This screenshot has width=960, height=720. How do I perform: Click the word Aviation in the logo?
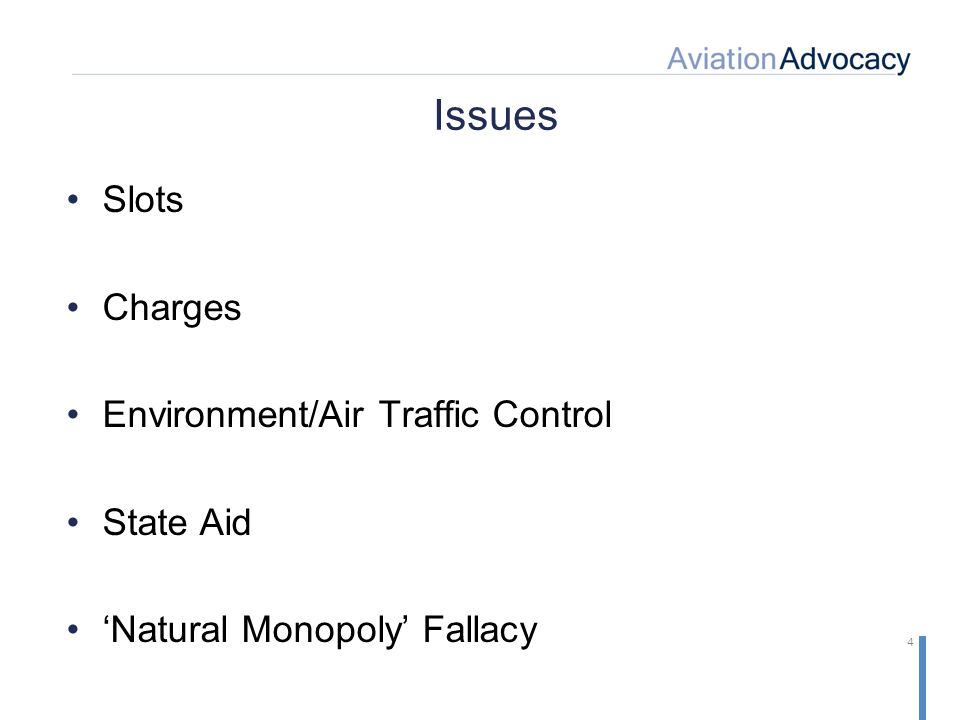722,59
